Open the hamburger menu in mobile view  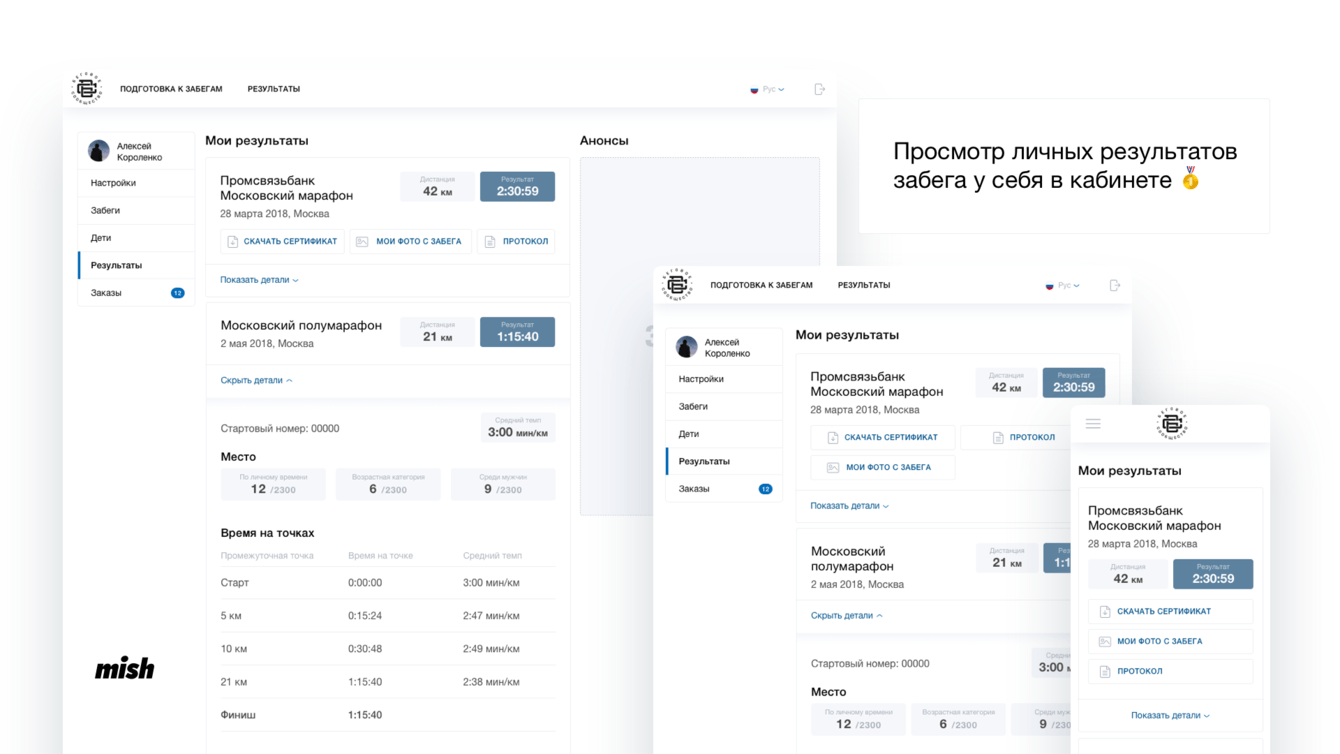pyautogui.click(x=1093, y=424)
